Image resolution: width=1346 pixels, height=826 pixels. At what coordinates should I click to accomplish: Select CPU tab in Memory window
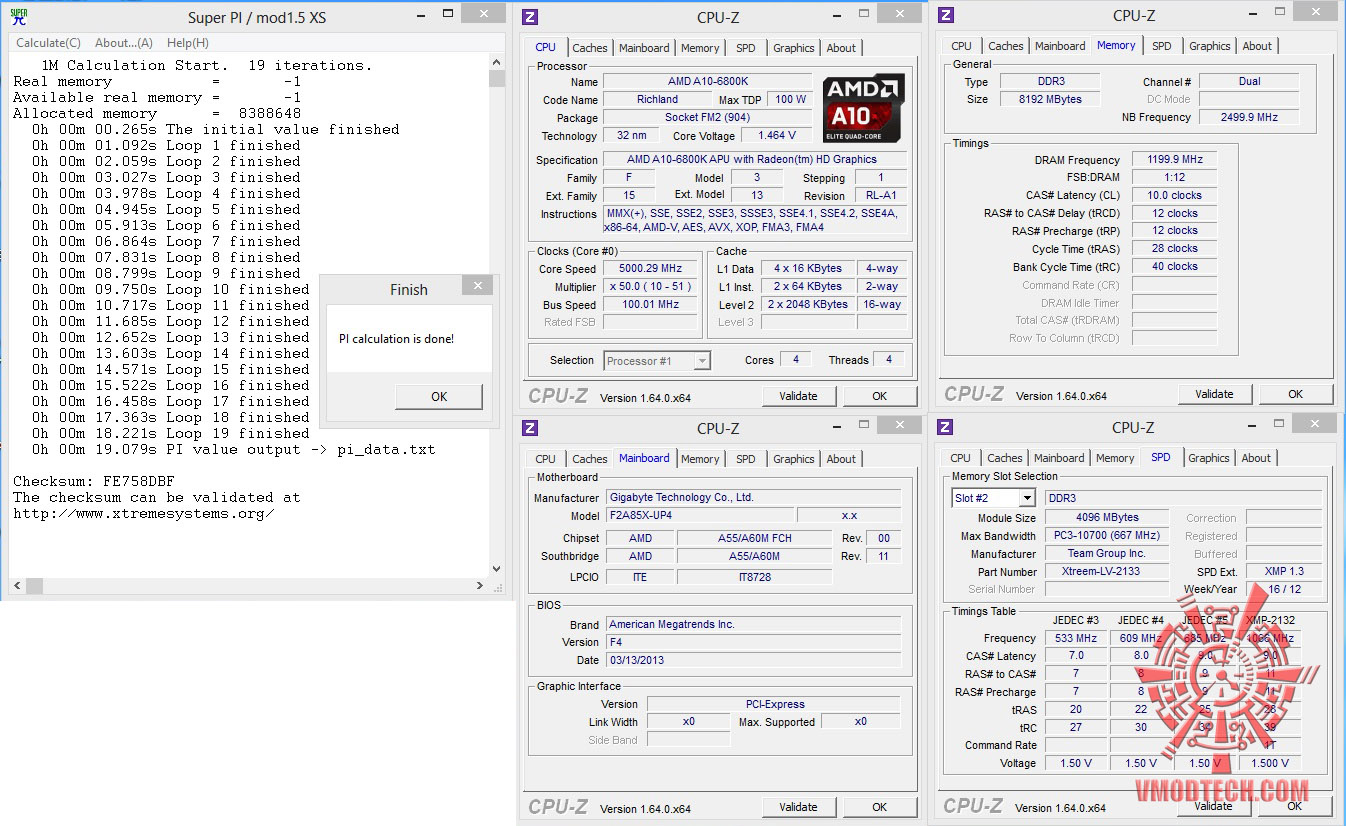(962, 46)
